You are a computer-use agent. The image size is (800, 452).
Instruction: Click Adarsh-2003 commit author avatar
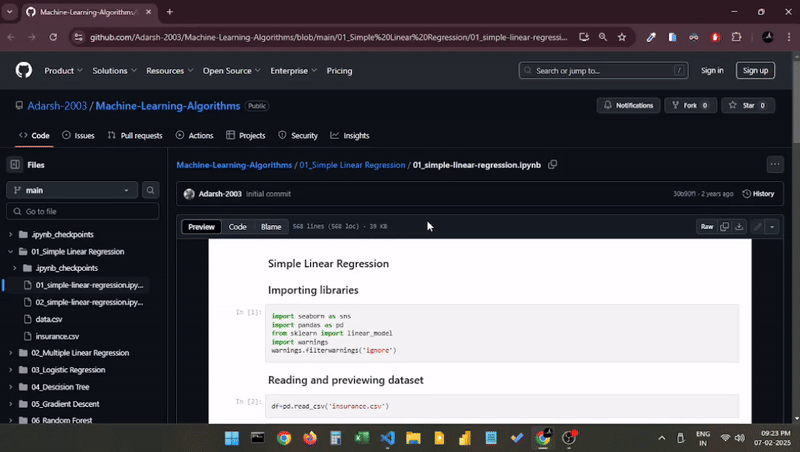coord(189,194)
